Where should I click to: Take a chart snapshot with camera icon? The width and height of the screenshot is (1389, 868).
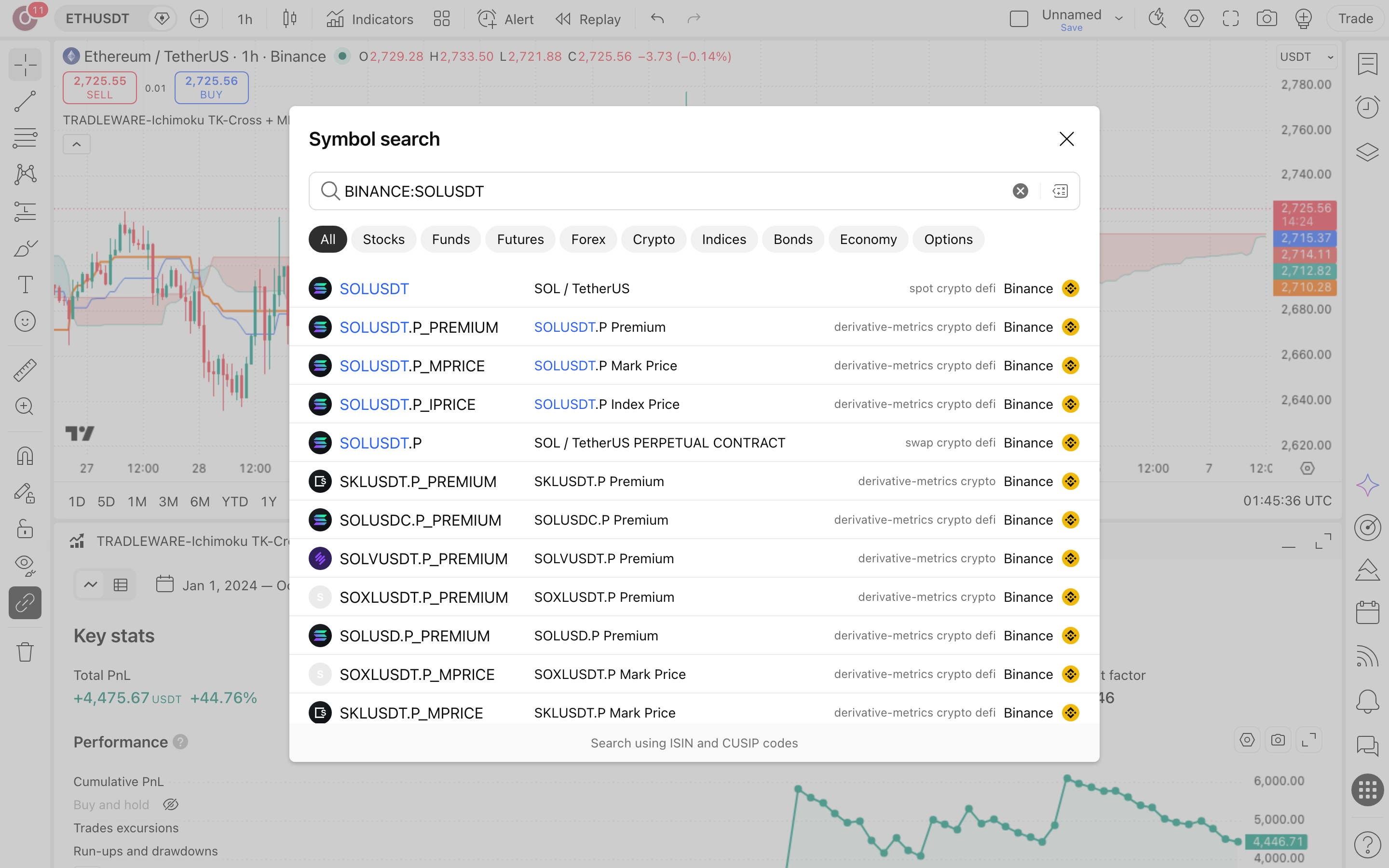(x=1266, y=19)
